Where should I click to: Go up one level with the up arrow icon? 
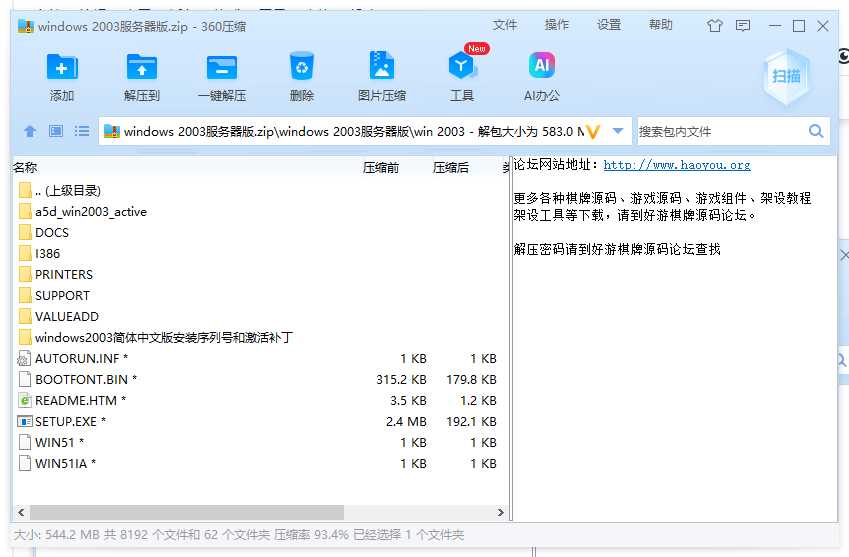point(30,131)
